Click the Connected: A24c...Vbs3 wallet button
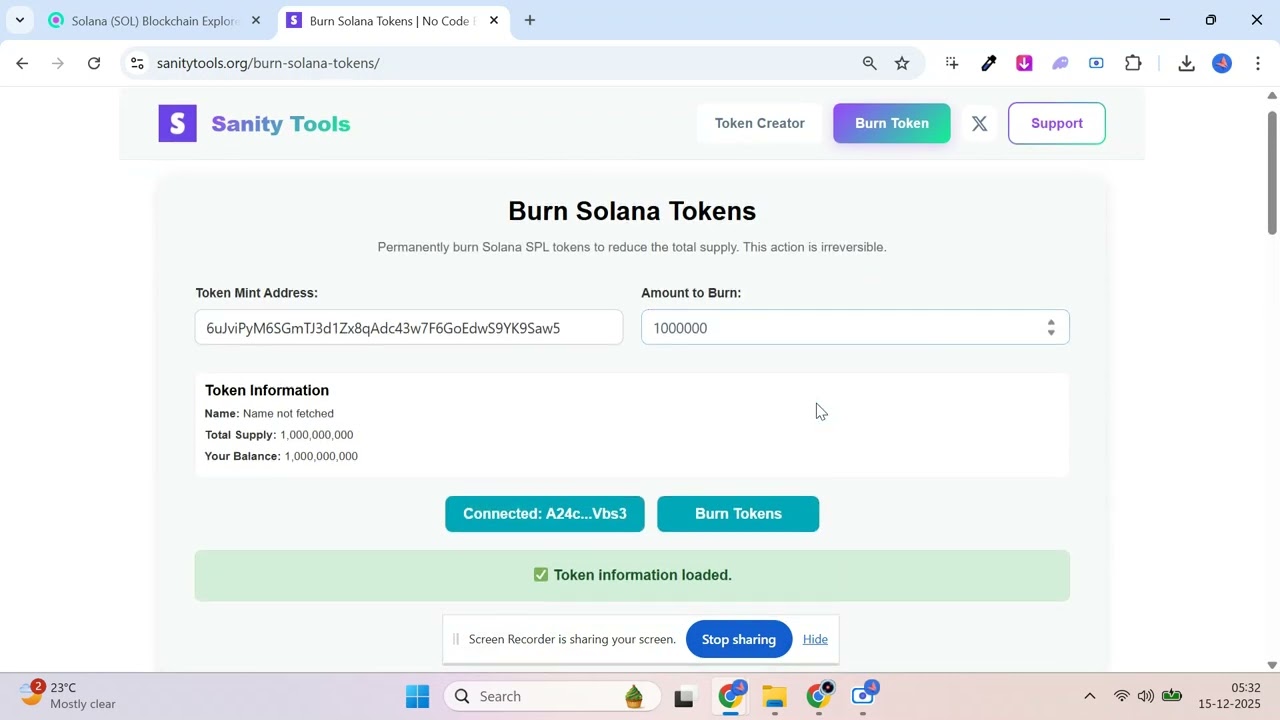The height and width of the screenshot is (720, 1280). point(545,514)
